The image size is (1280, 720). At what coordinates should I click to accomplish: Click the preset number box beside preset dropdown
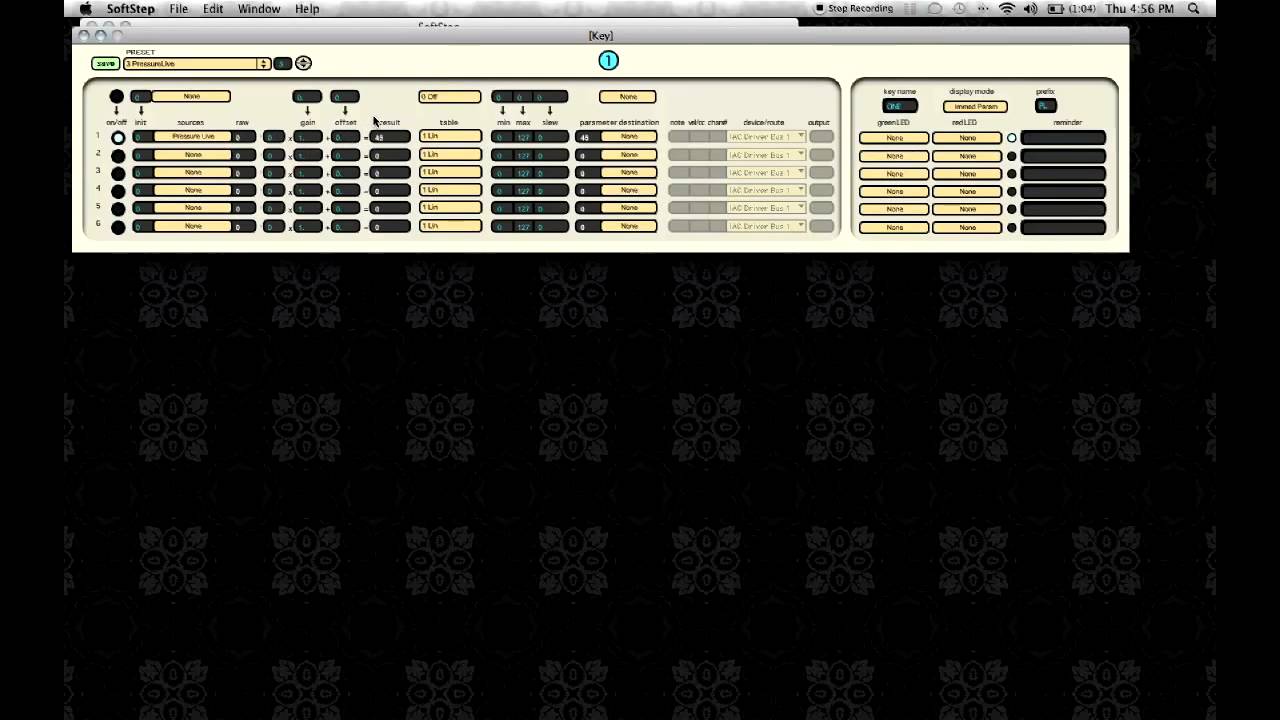coord(282,64)
